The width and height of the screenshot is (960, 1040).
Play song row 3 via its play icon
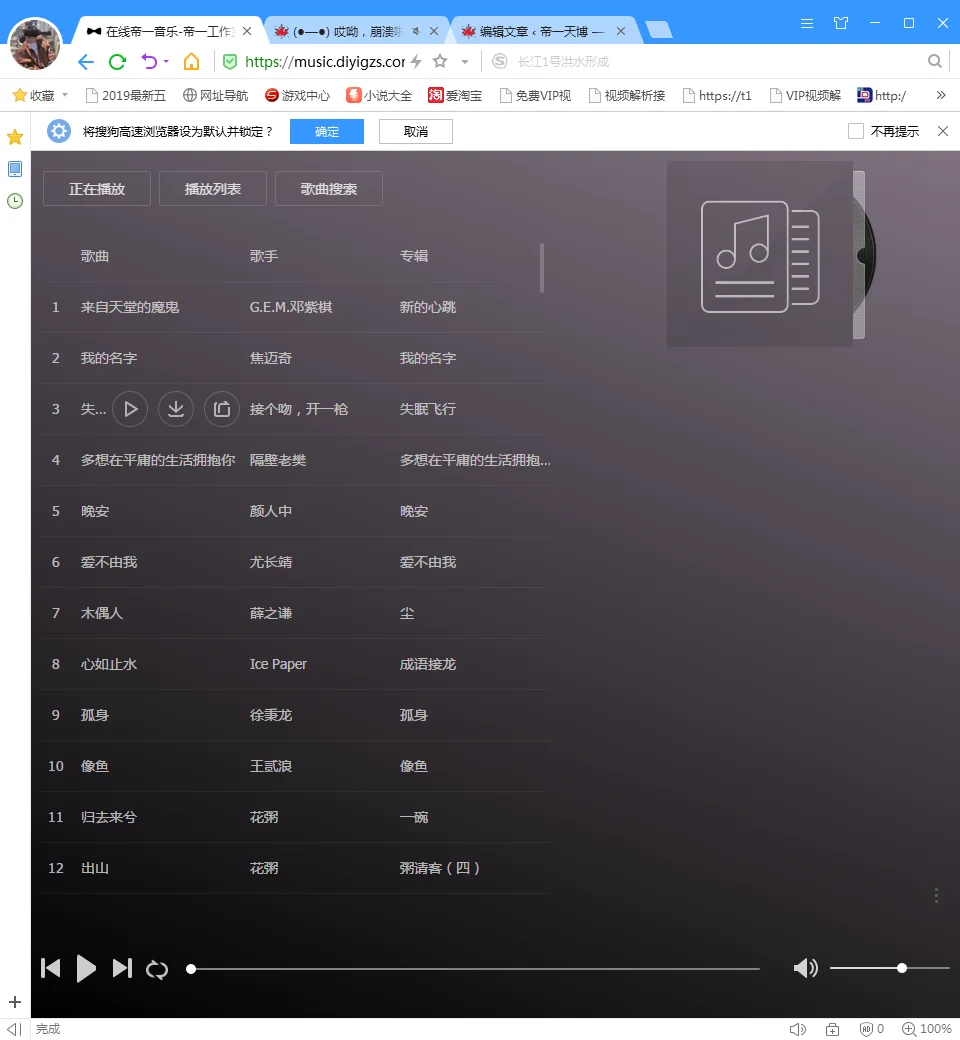click(x=130, y=409)
